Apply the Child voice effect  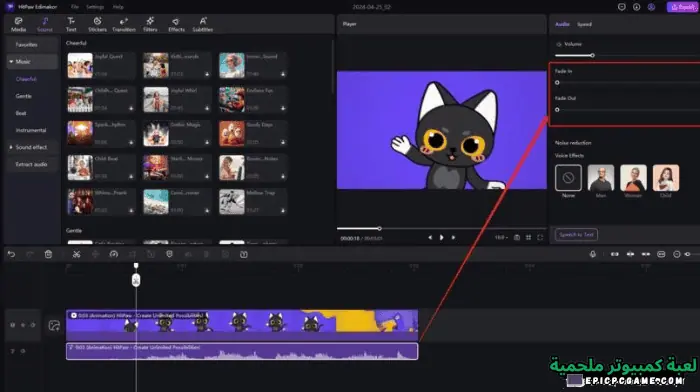point(666,178)
